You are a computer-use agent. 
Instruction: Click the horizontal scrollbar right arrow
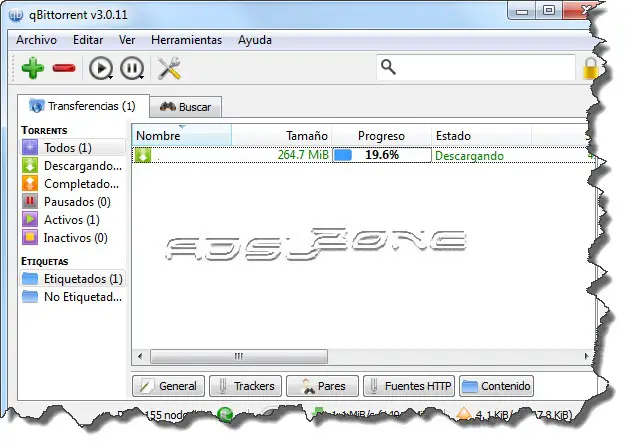586,356
